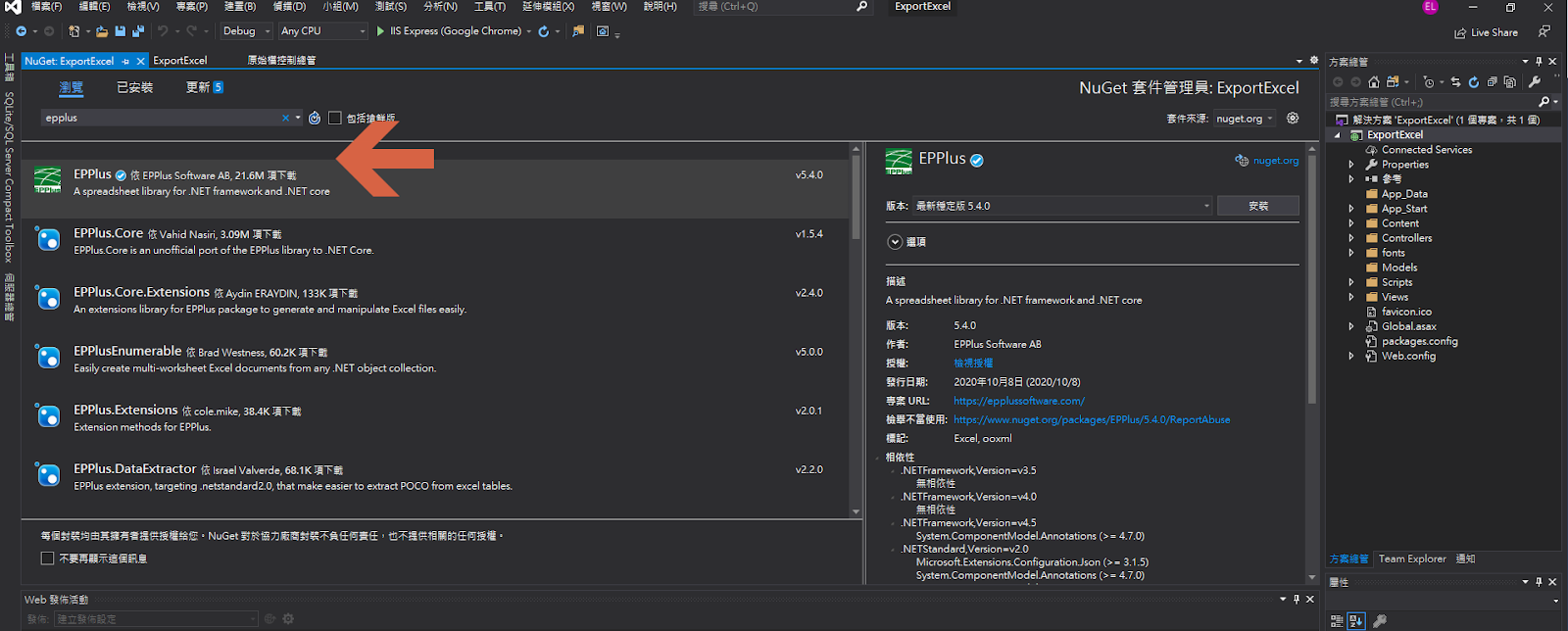
Task: Open search history dropdown for epplus box
Action: point(298,118)
